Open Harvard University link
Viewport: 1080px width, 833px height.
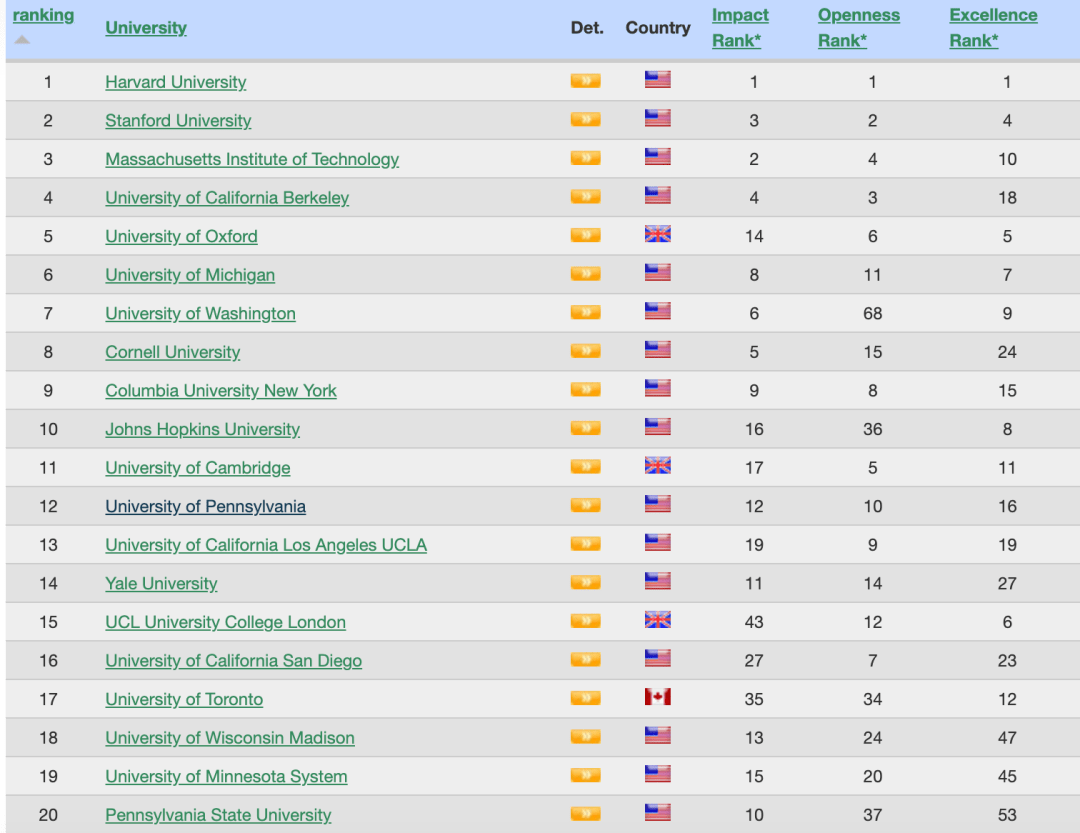tap(176, 82)
